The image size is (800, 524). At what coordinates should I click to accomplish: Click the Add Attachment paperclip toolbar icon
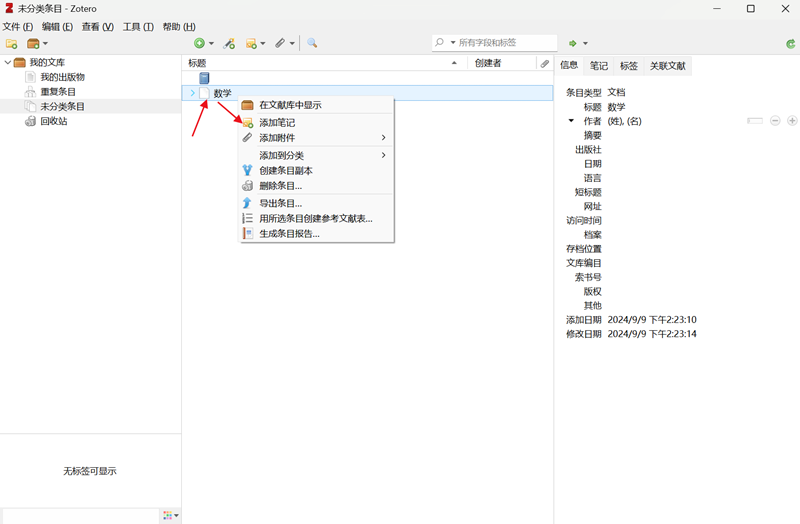pyautogui.click(x=280, y=43)
